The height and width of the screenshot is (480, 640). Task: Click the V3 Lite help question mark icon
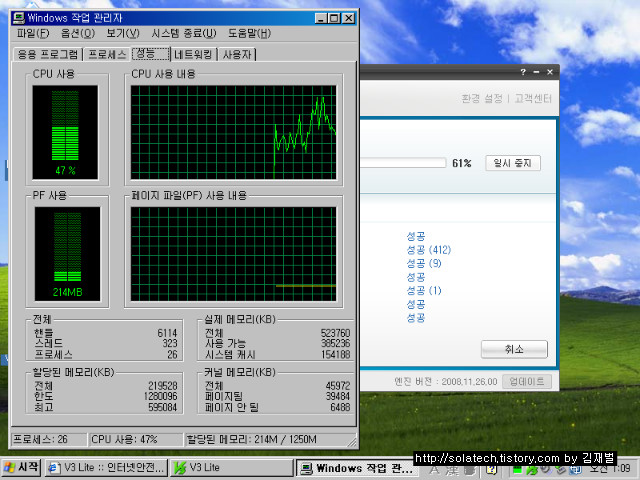pyautogui.click(x=523, y=72)
